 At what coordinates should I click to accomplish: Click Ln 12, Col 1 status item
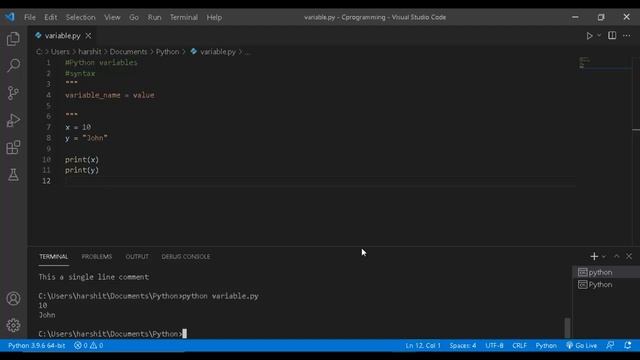pyautogui.click(x=423, y=346)
